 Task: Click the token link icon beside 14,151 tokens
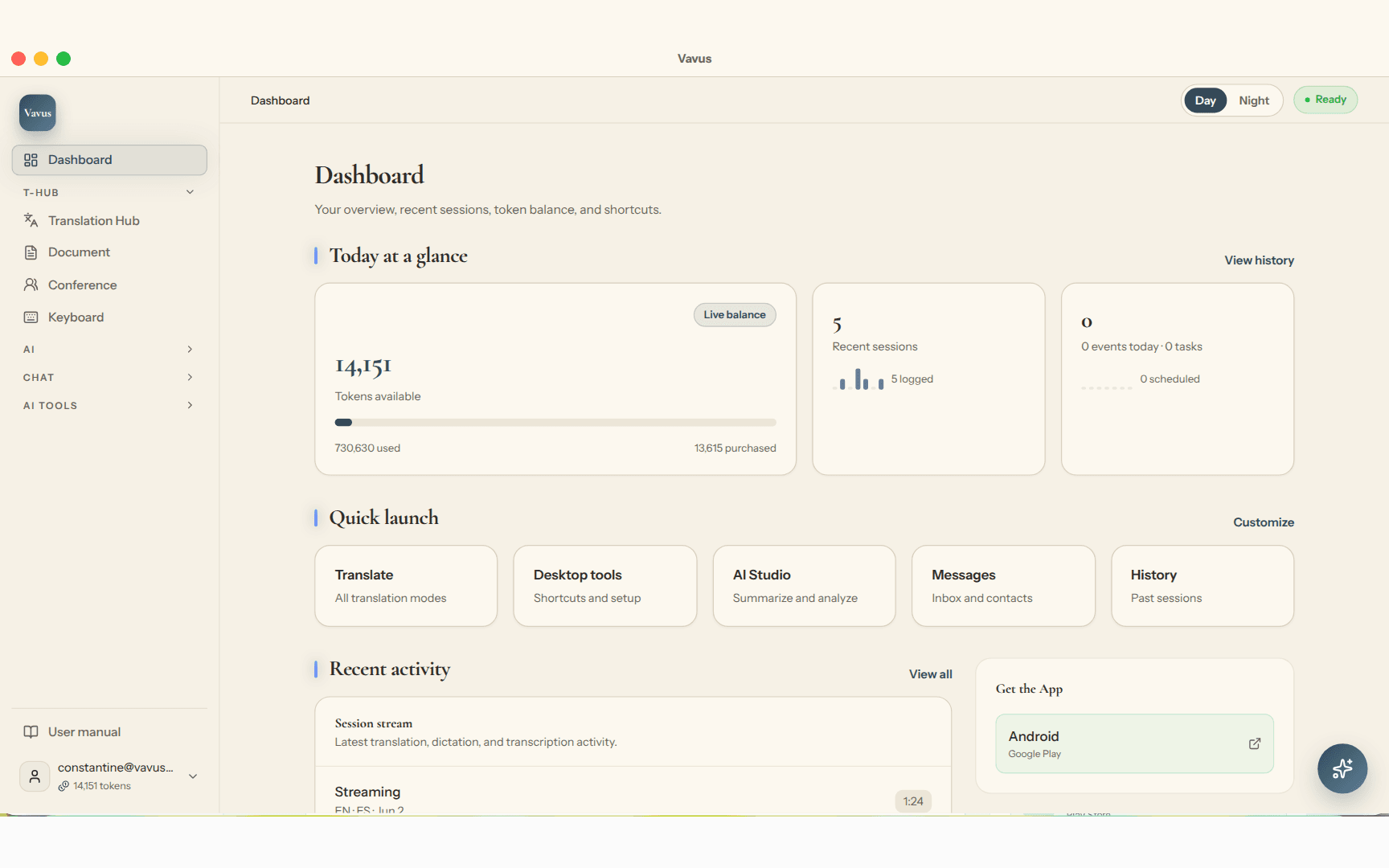click(64, 786)
